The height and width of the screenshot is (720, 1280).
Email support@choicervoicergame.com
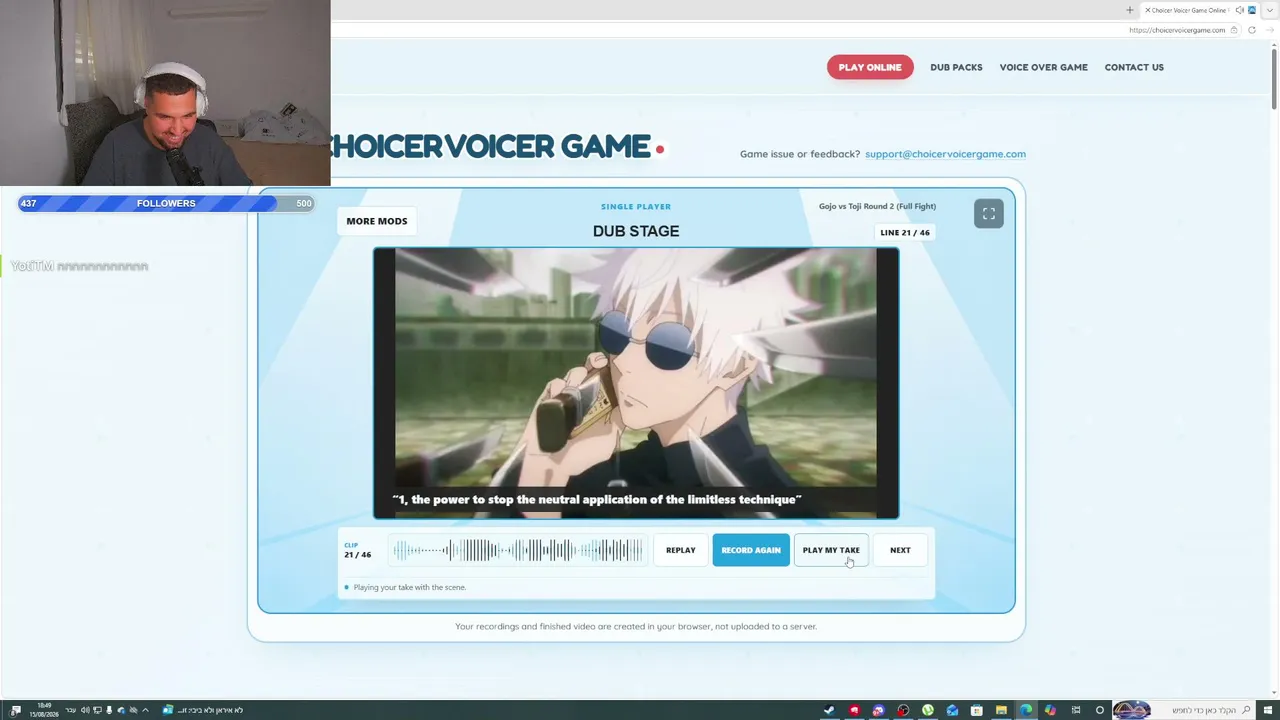coord(945,154)
